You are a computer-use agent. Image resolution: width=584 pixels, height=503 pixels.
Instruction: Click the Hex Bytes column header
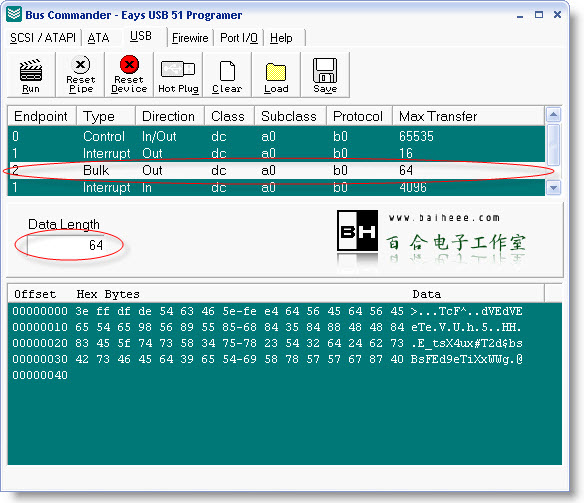(x=108, y=294)
